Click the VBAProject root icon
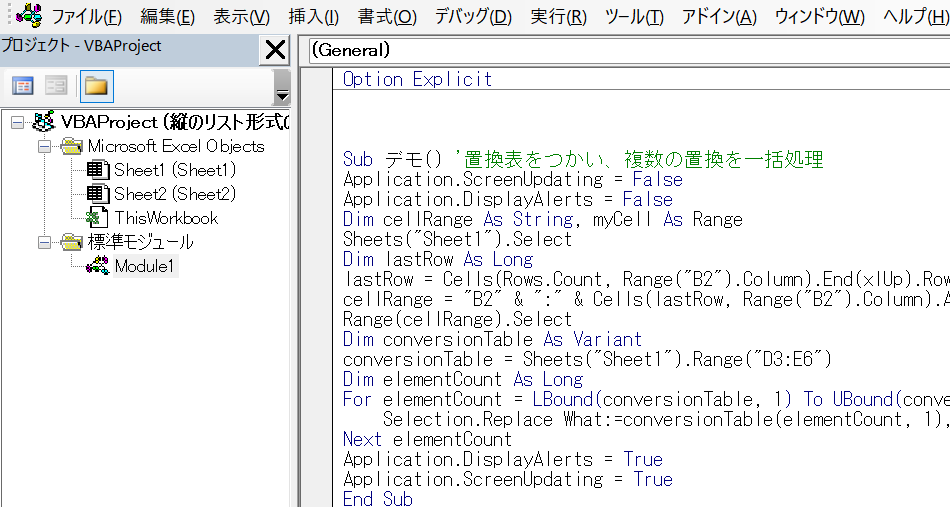The image size is (950, 507). [x=44, y=122]
